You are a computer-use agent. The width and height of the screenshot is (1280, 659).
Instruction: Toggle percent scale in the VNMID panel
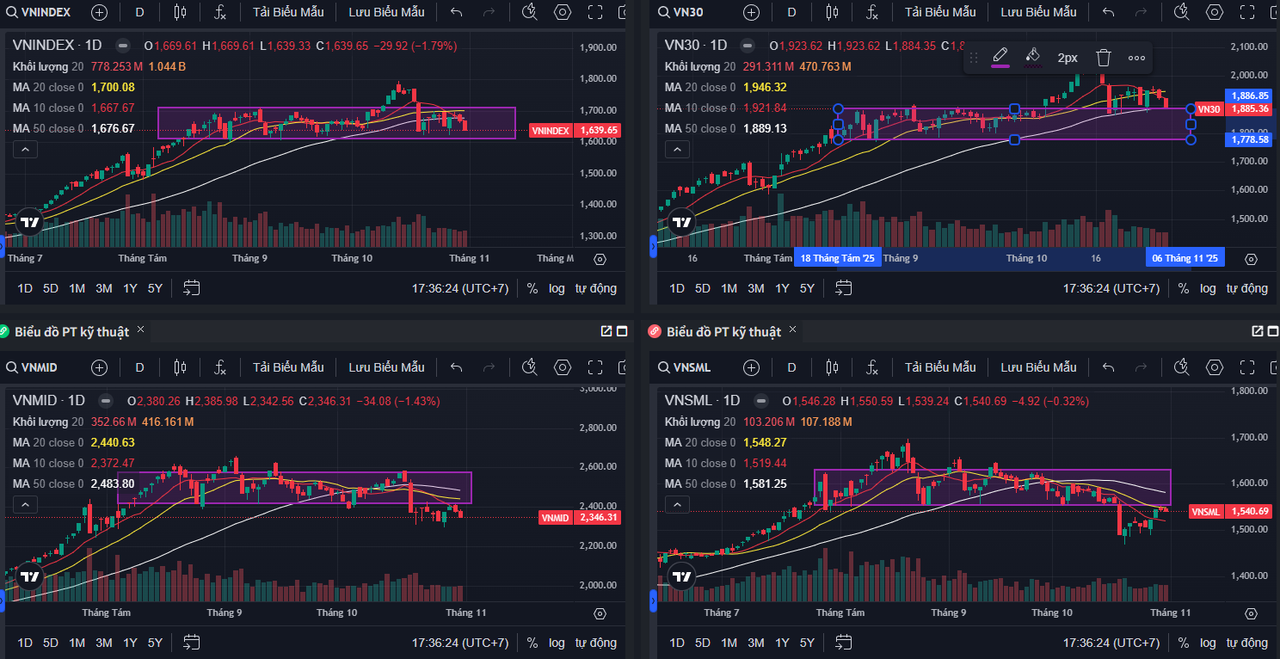[531, 643]
